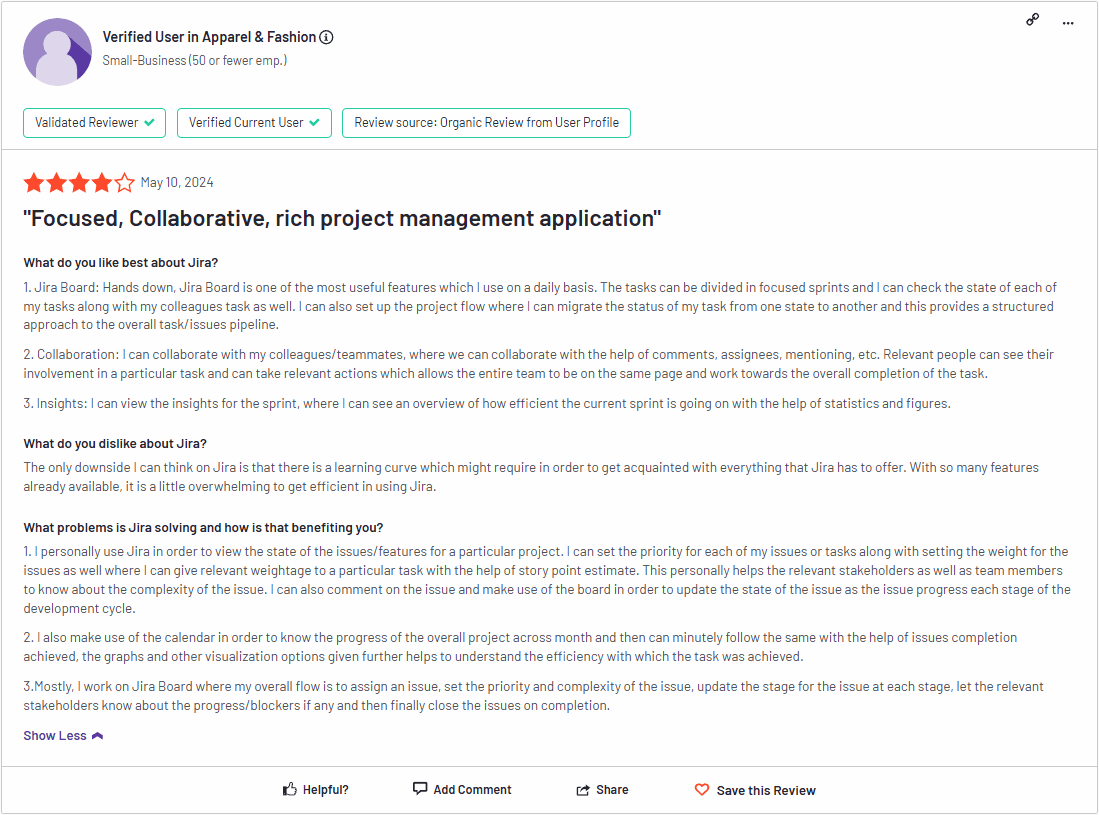Click the Share arrow icon

tap(582, 790)
